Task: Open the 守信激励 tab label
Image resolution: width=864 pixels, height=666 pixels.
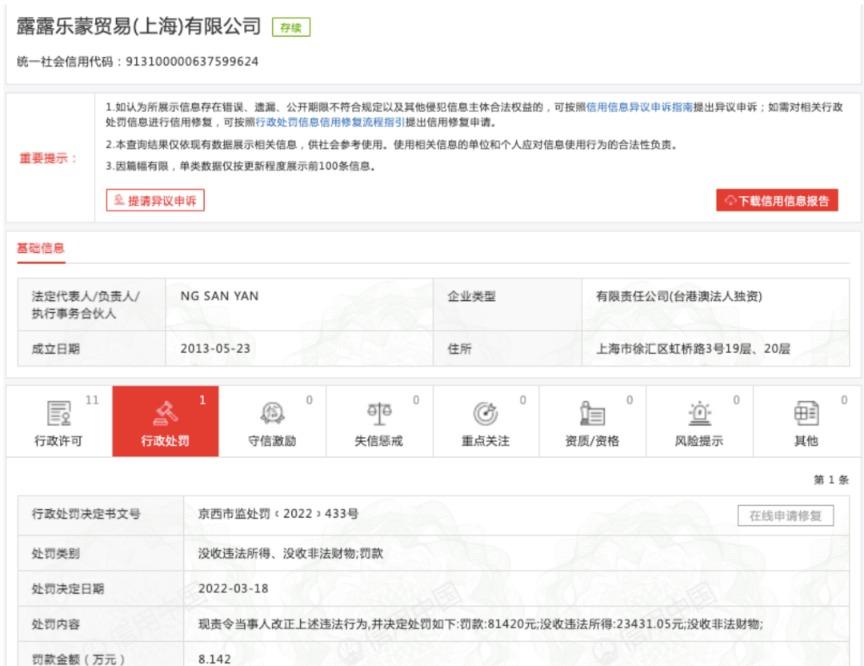Action: [272, 441]
